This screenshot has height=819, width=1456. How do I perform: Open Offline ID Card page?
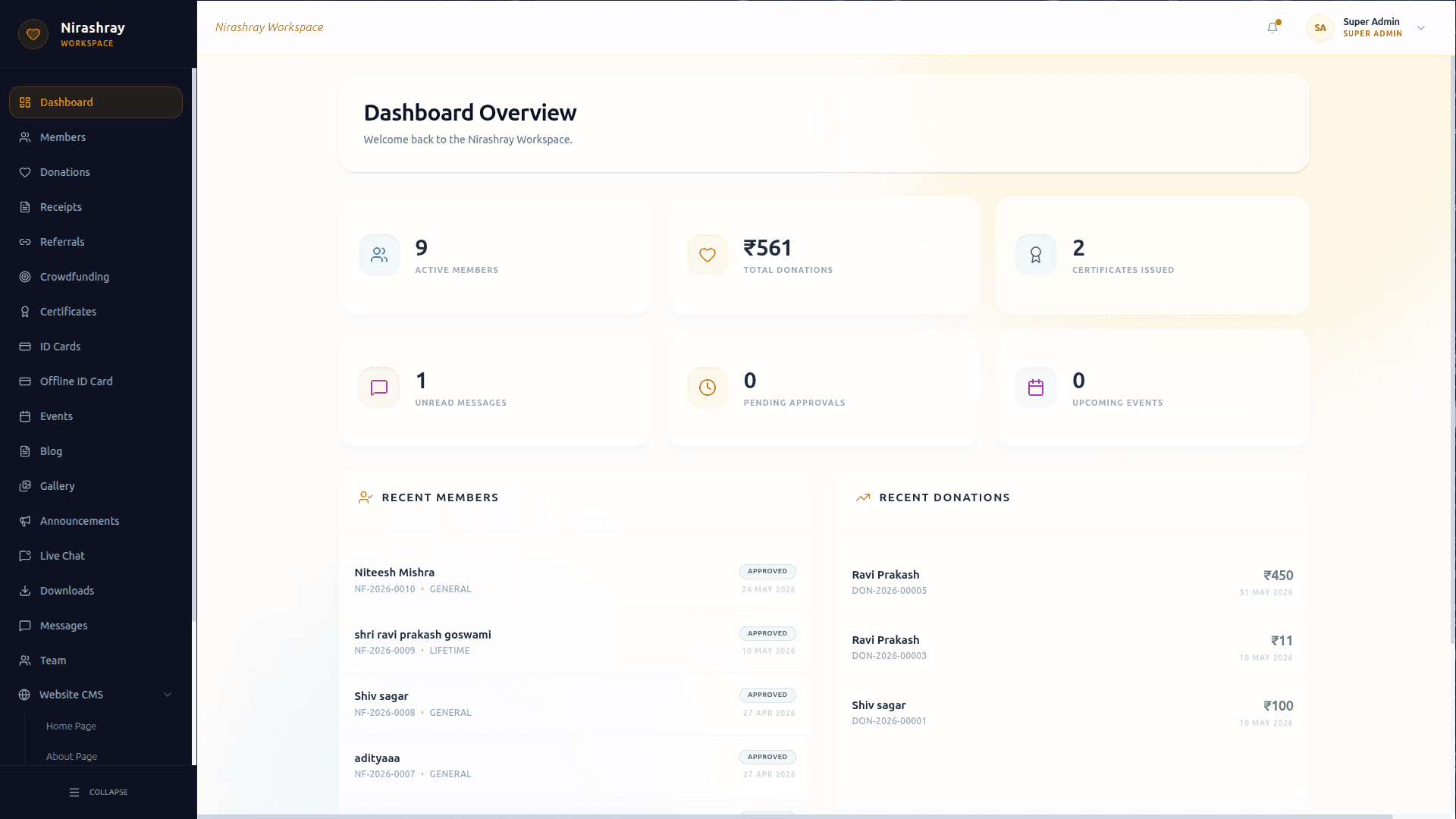pyautogui.click(x=96, y=381)
